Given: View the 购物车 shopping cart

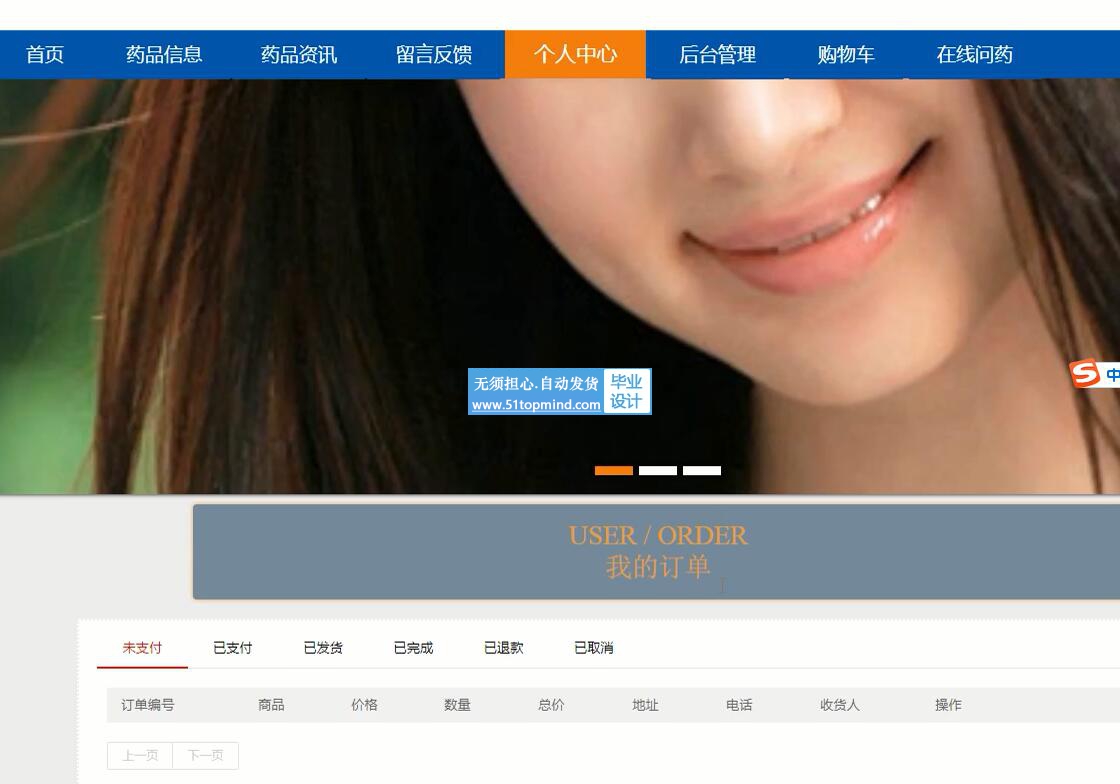Looking at the screenshot, I should coord(846,54).
